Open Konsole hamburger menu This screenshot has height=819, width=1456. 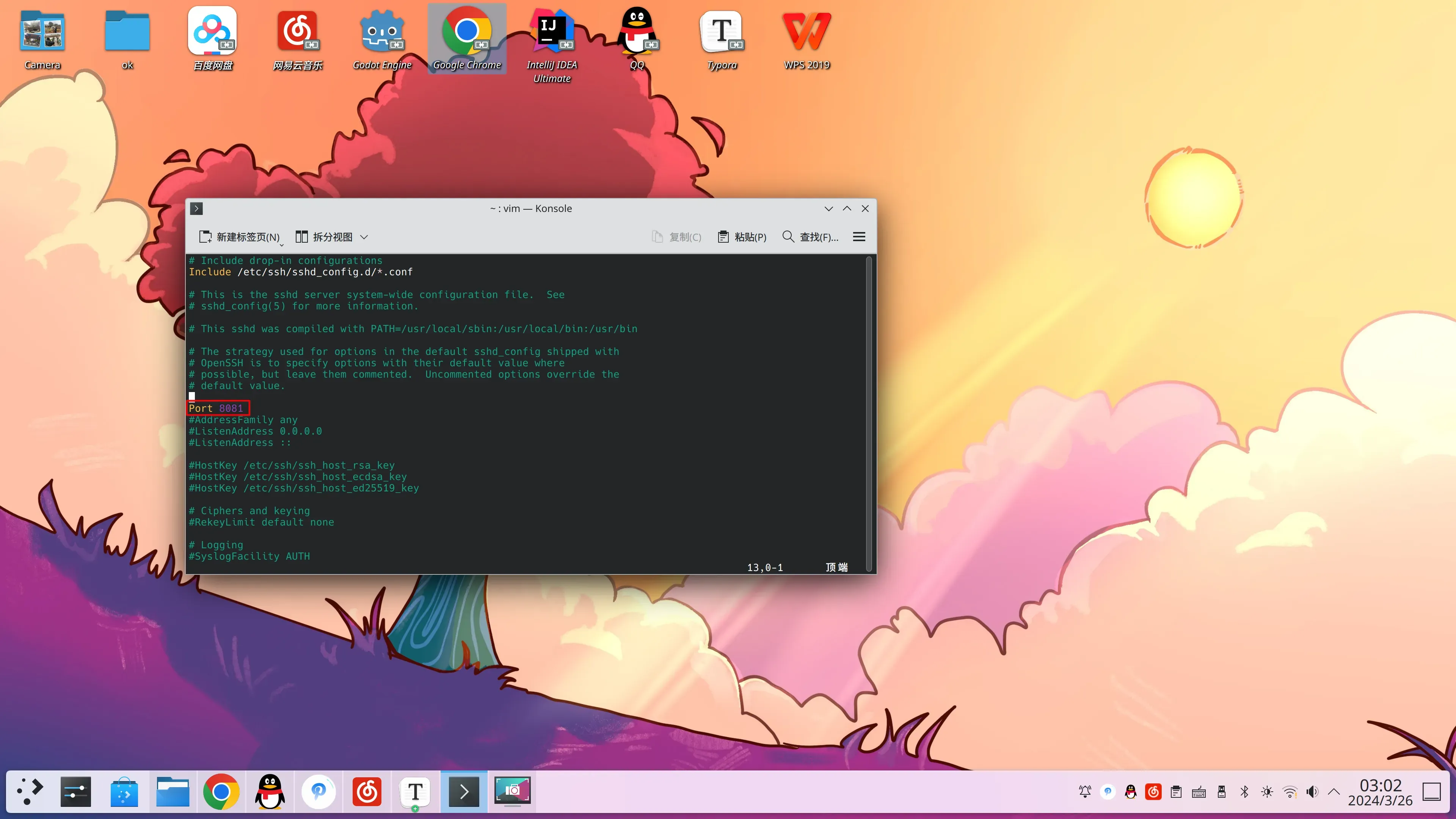tap(858, 237)
